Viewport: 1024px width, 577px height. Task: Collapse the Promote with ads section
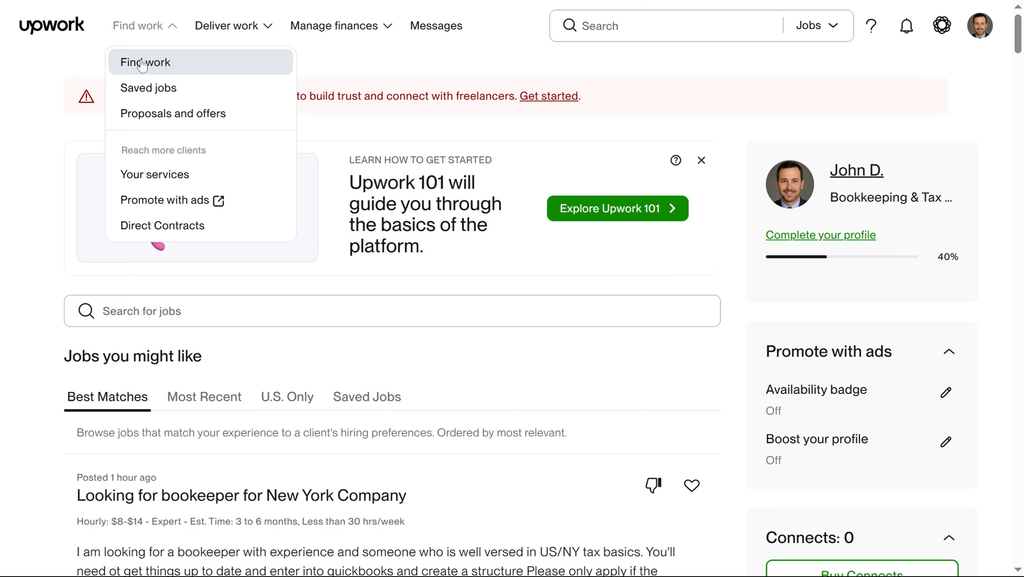[x=948, y=352]
